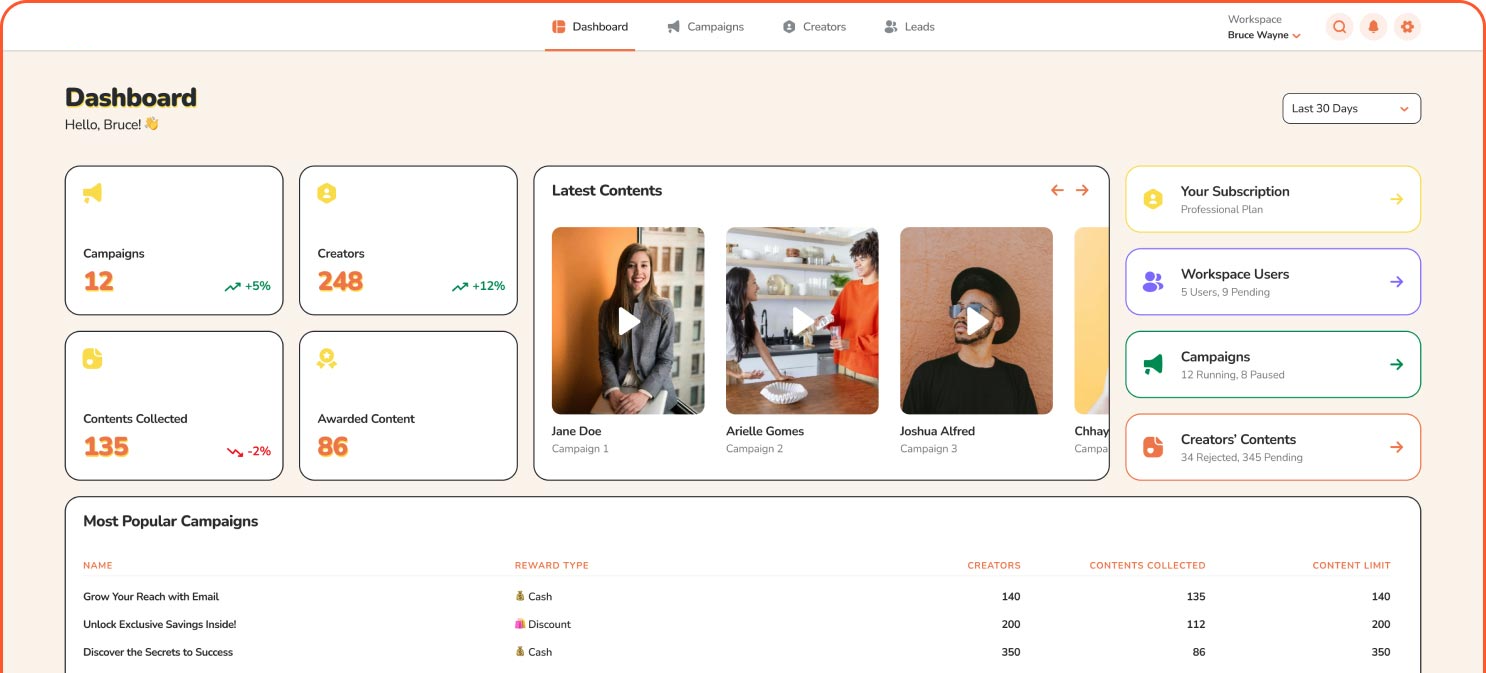Image resolution: width=1486 pixels, height=673 pixels.
Task: Click the search icon in header
Action: click(1339, 27)
